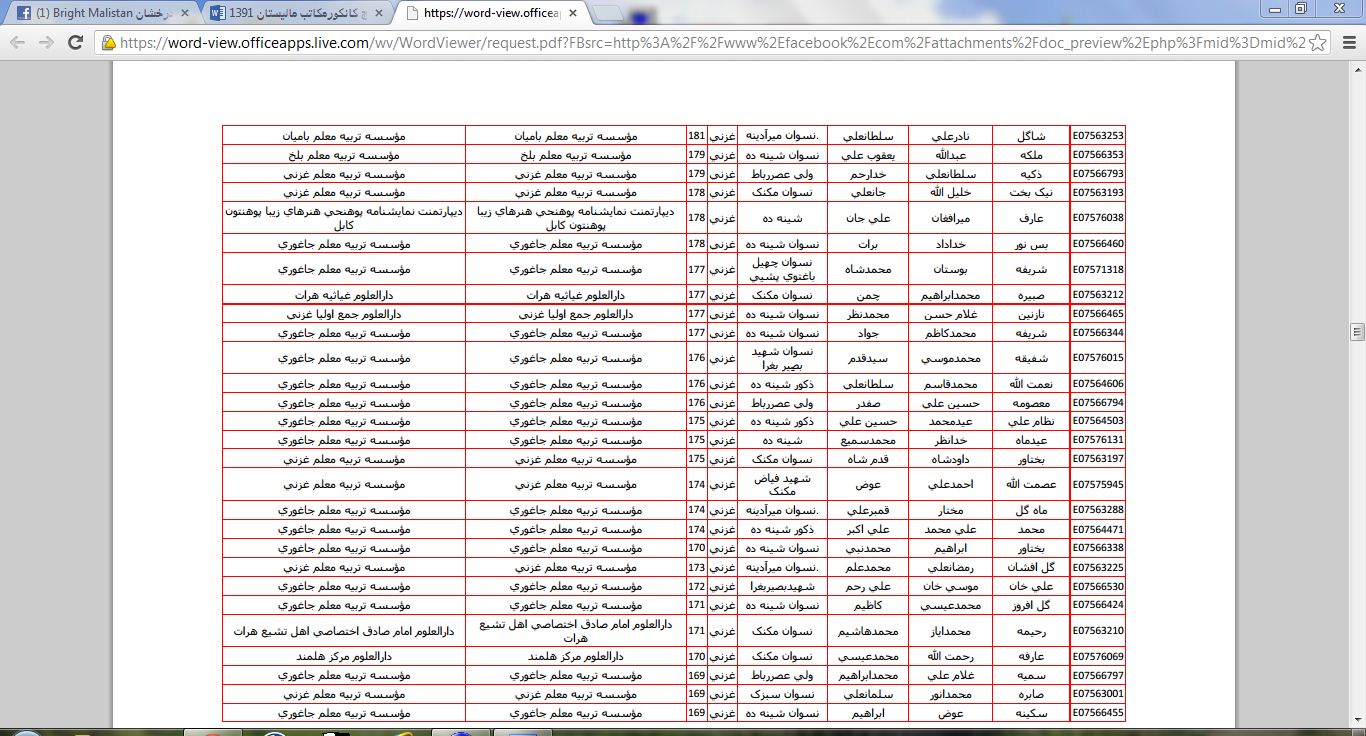Select ID cell E07571318
1366x736 pixels.
[1097, 269]
